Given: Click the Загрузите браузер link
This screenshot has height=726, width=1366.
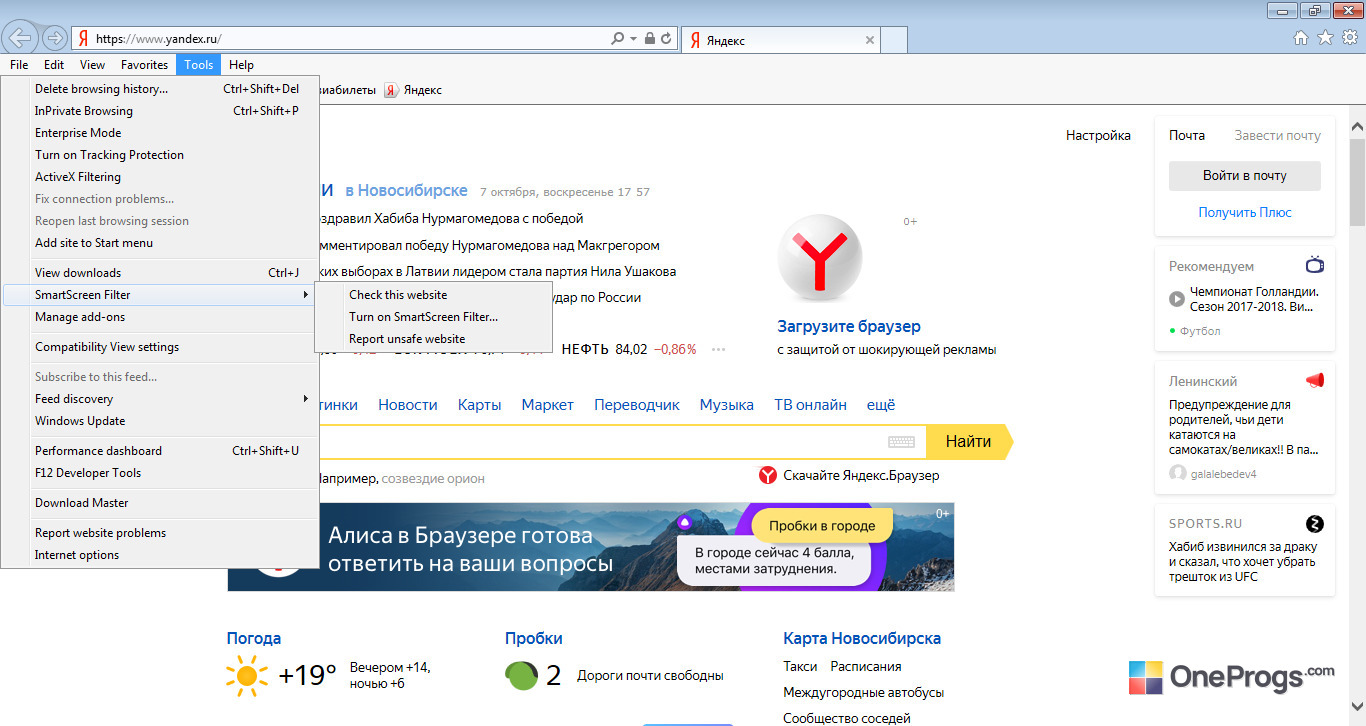Looking at the screenshot, I should click(849, 326).
